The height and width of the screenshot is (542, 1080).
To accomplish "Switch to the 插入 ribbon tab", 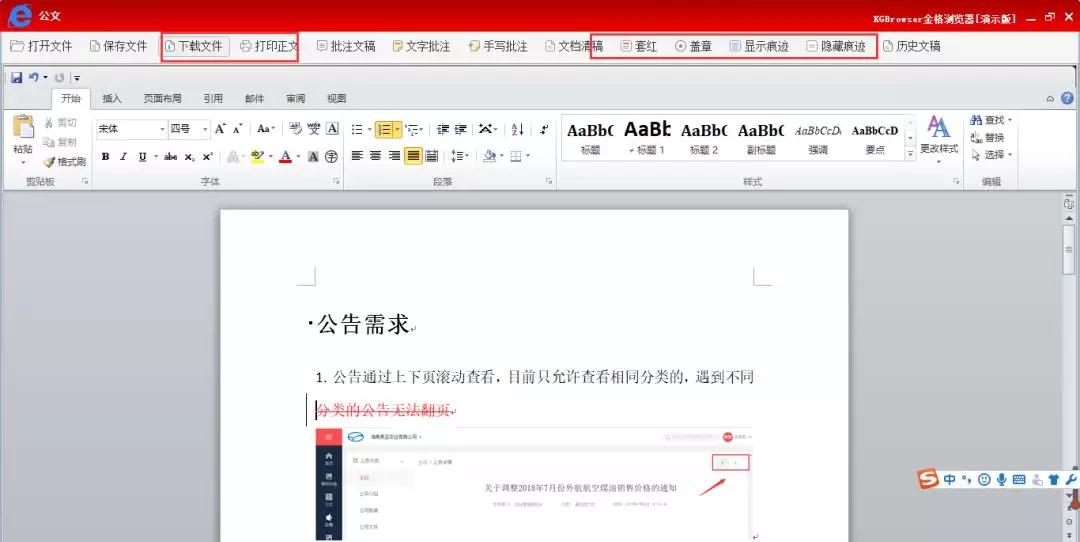I will (112, 98).
